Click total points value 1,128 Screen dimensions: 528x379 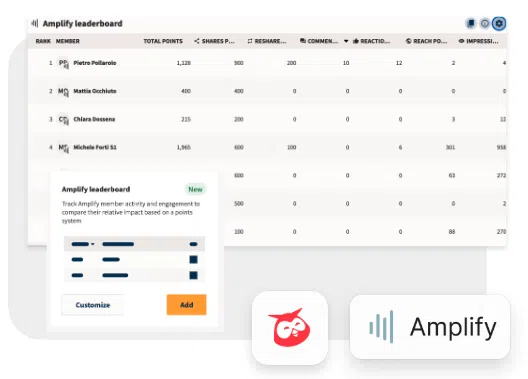[184, 63]
